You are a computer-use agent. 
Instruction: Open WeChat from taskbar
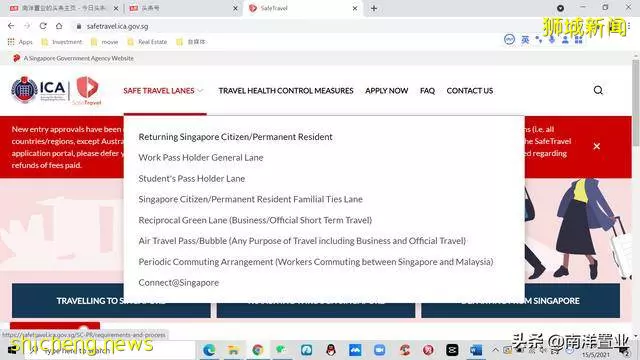[282, 350]
